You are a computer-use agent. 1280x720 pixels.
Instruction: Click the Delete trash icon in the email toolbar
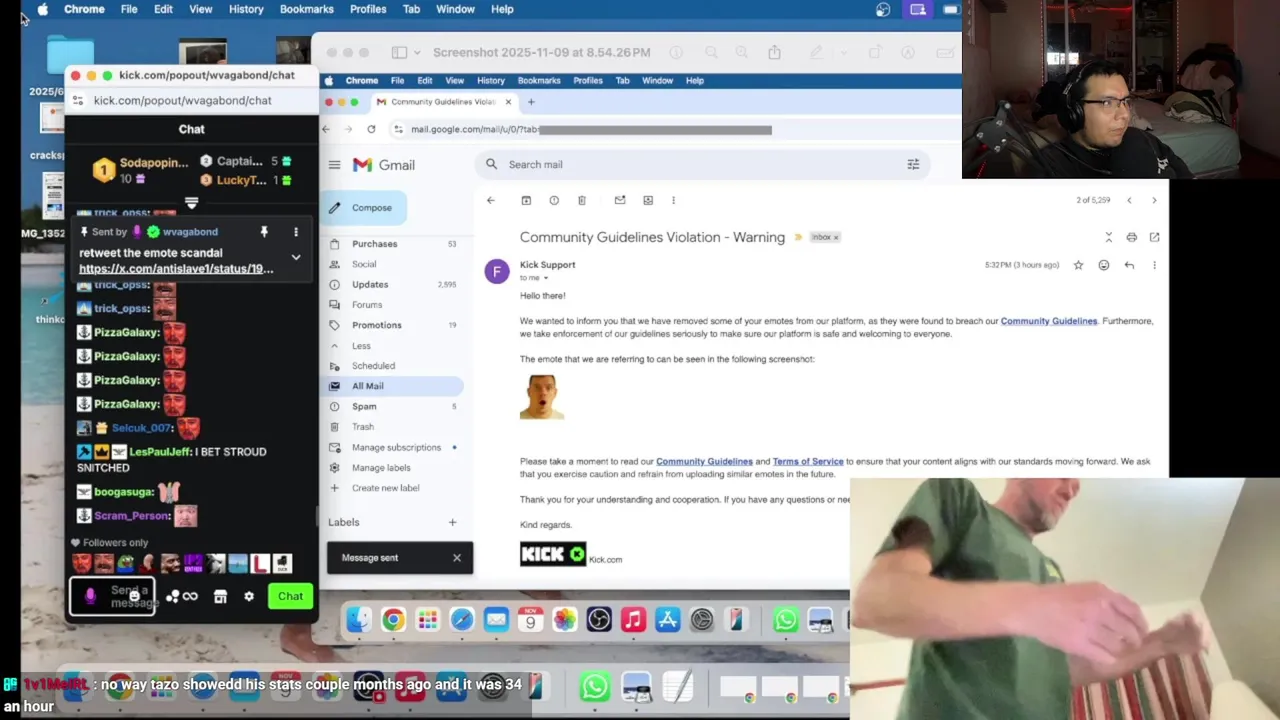[582, 200]
